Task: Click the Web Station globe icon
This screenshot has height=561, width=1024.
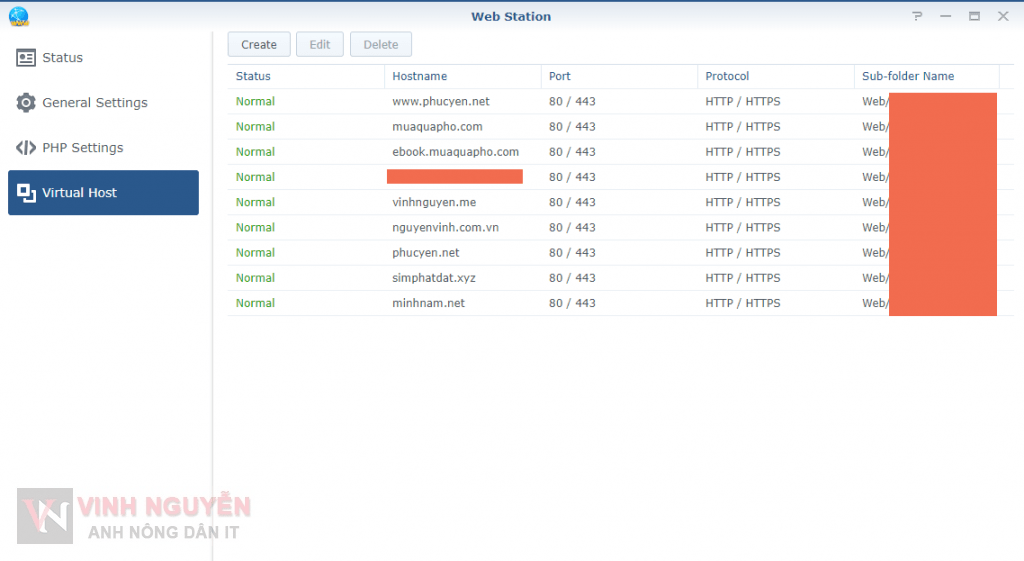Action: coord(18,16)
